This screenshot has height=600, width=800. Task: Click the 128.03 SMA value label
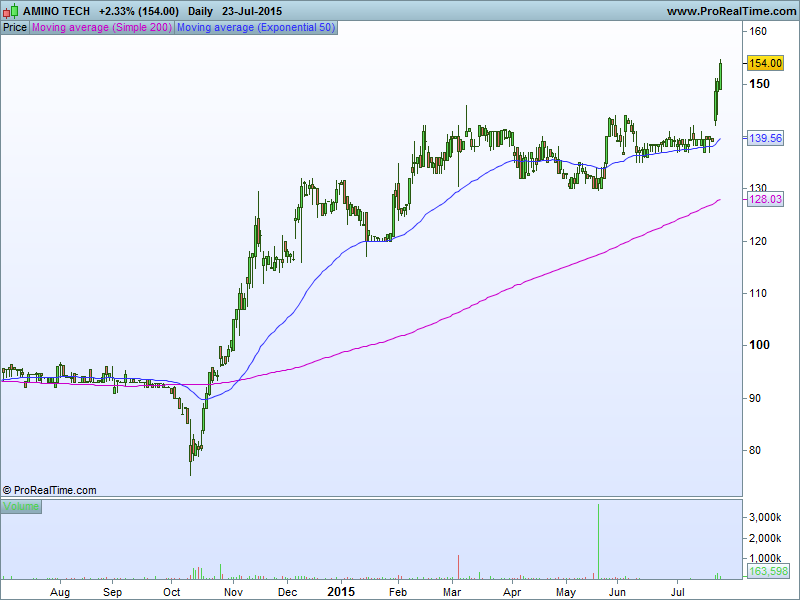click(x=765, y=199)
